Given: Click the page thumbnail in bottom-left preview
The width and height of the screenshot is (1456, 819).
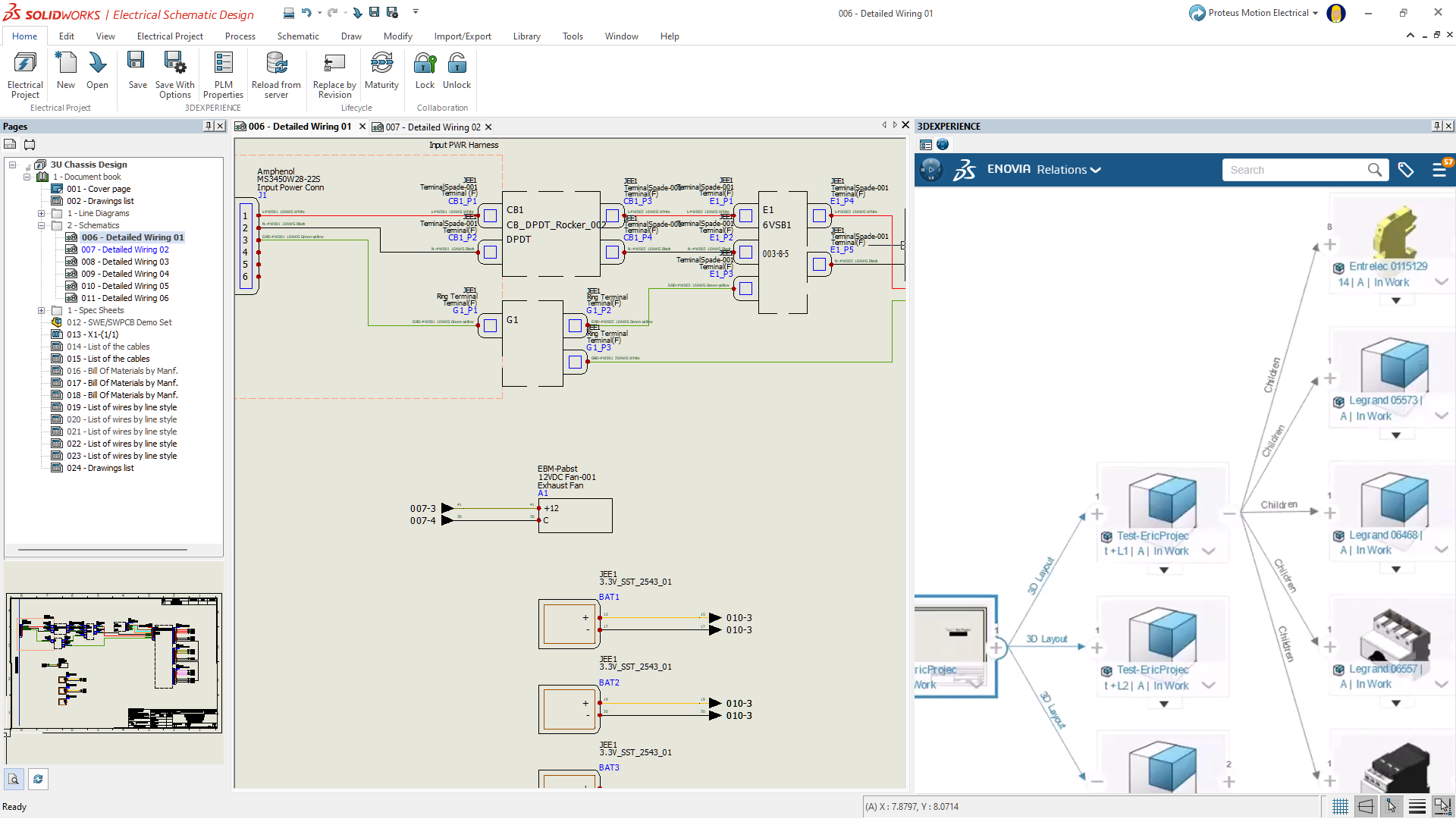Looking at the screenshot, I should click(113, 665).
